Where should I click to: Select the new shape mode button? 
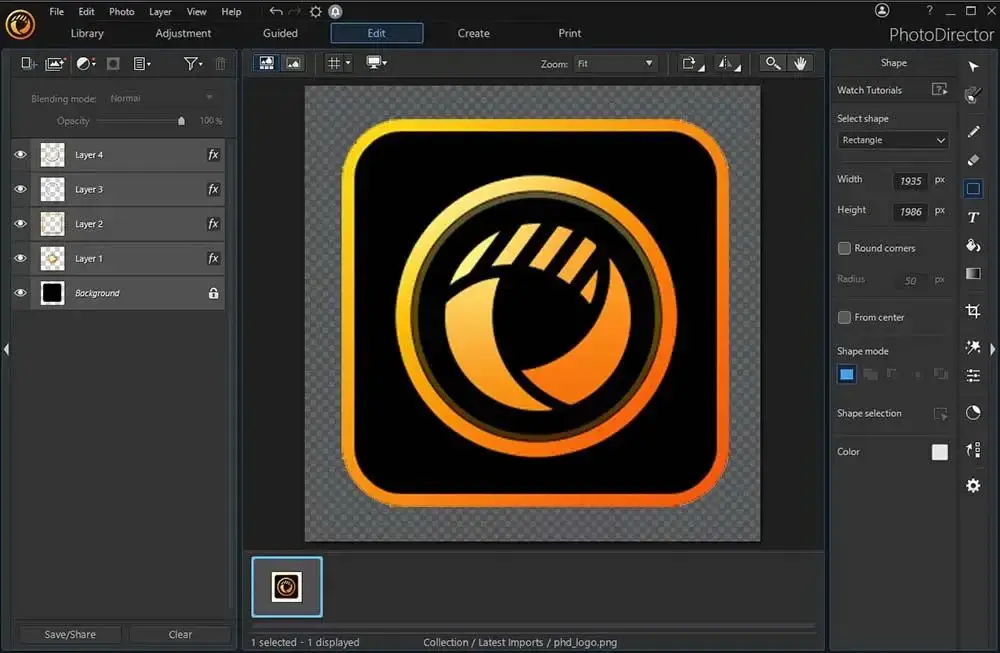[x=846, y=374]
